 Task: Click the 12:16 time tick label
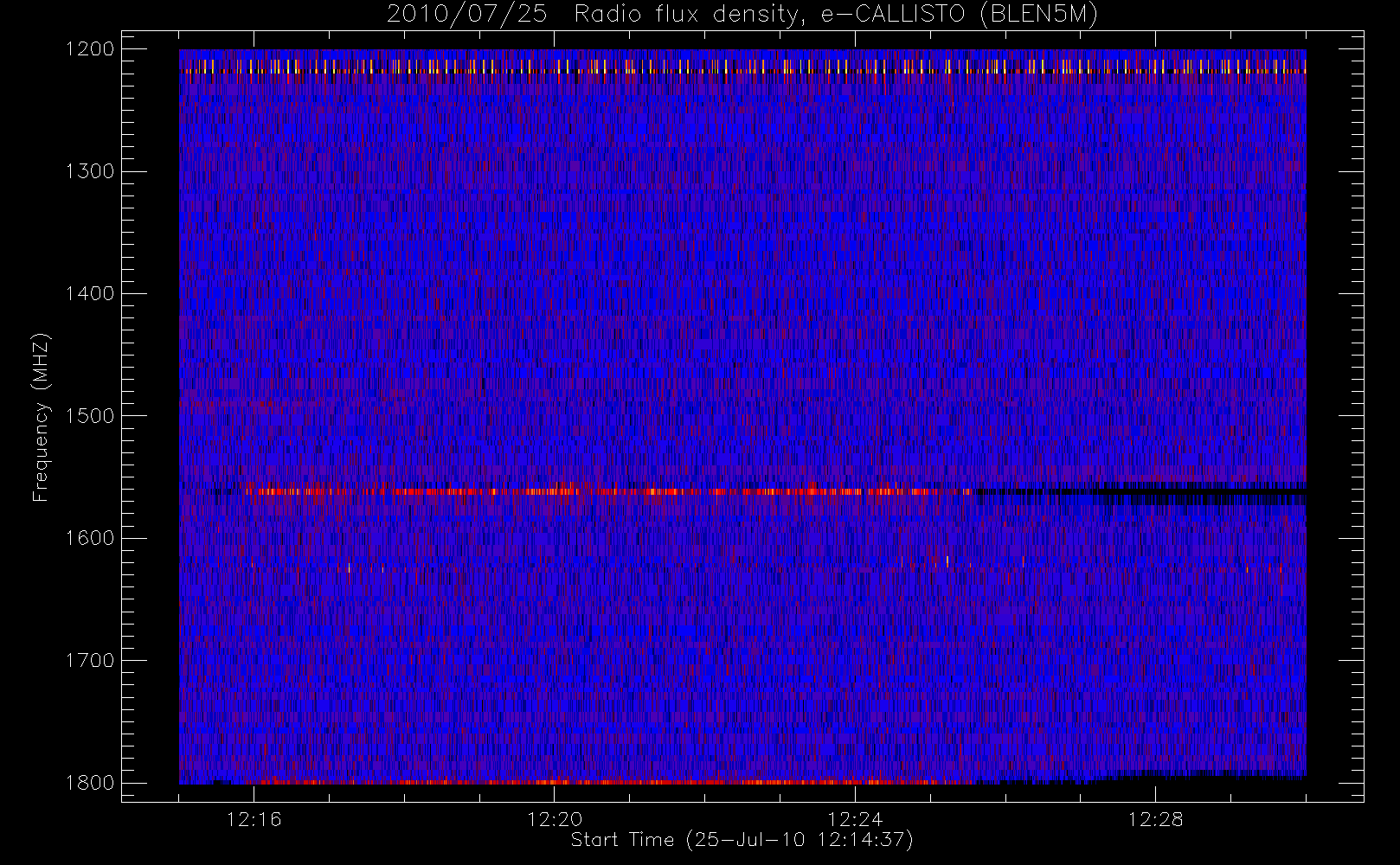254,819
